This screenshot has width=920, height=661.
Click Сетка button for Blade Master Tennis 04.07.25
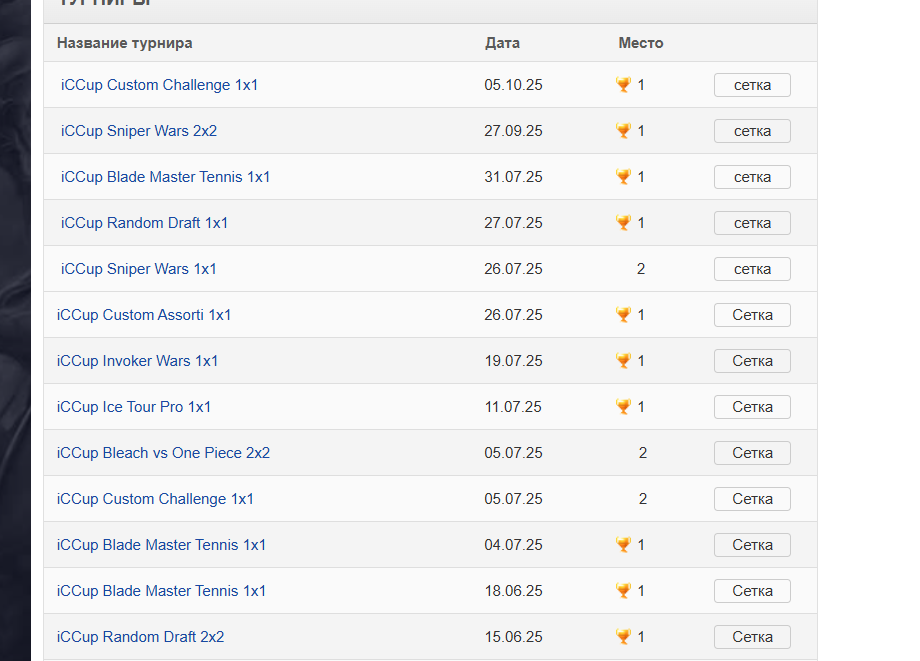[752, 545]
